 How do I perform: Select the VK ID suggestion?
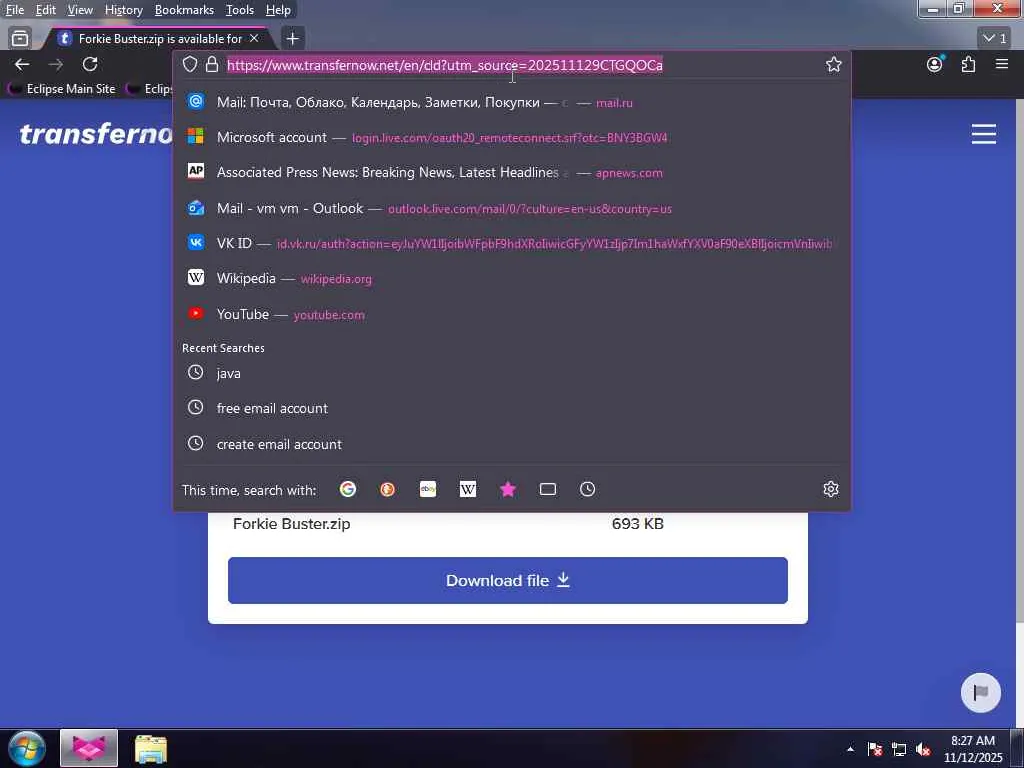point(511,243)
